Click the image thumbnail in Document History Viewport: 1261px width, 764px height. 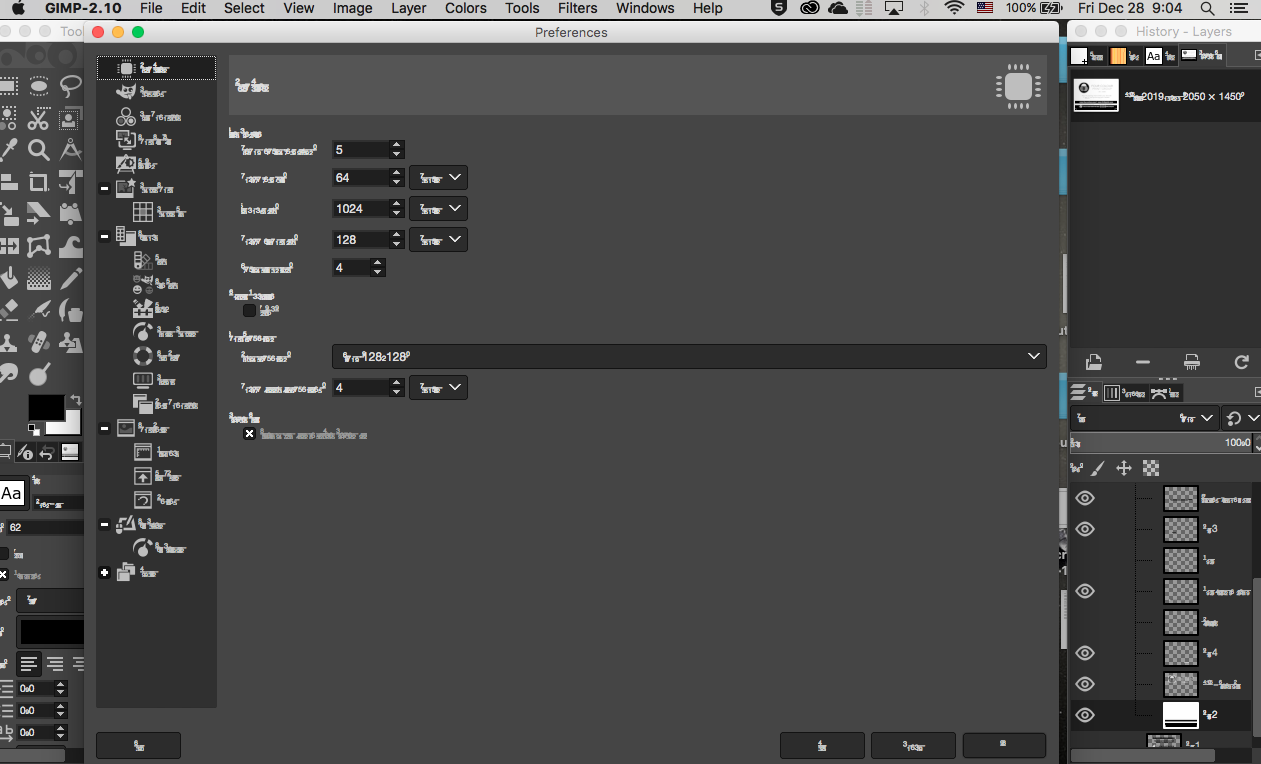[1096, 96]
